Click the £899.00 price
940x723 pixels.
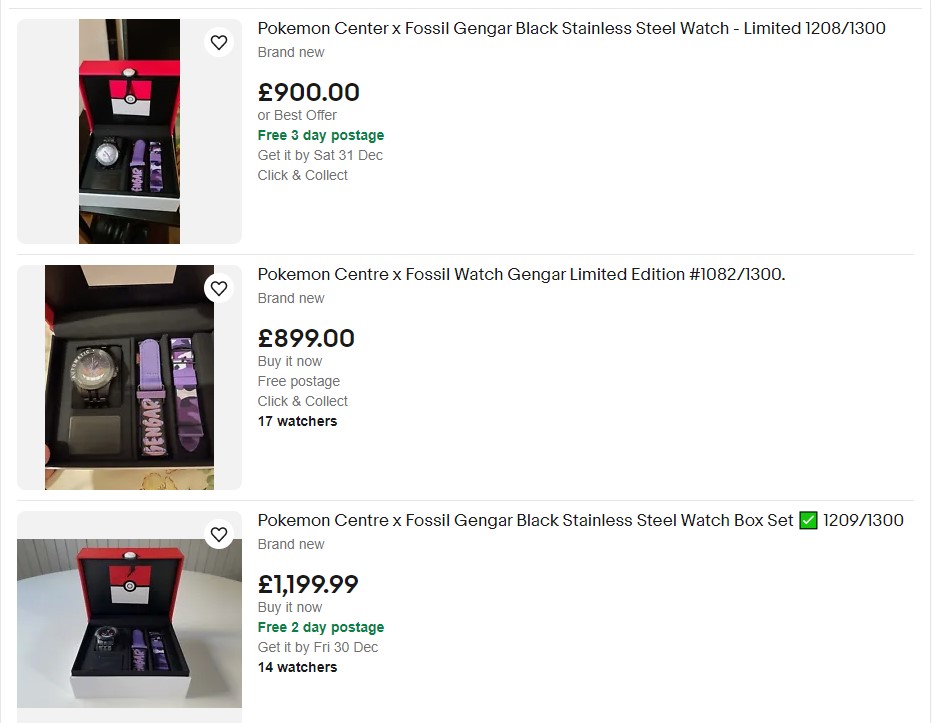(306, 338)
